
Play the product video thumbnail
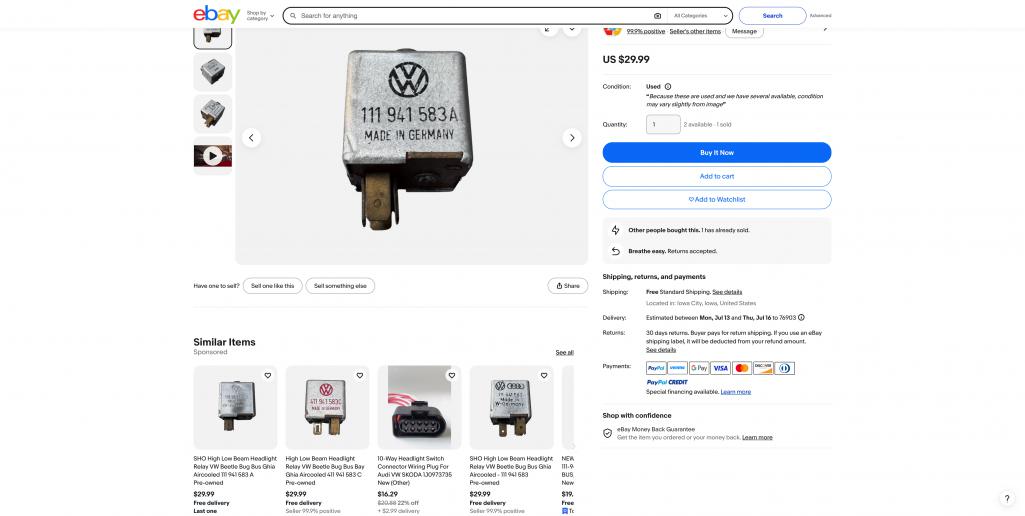click(x=212, y=156)
